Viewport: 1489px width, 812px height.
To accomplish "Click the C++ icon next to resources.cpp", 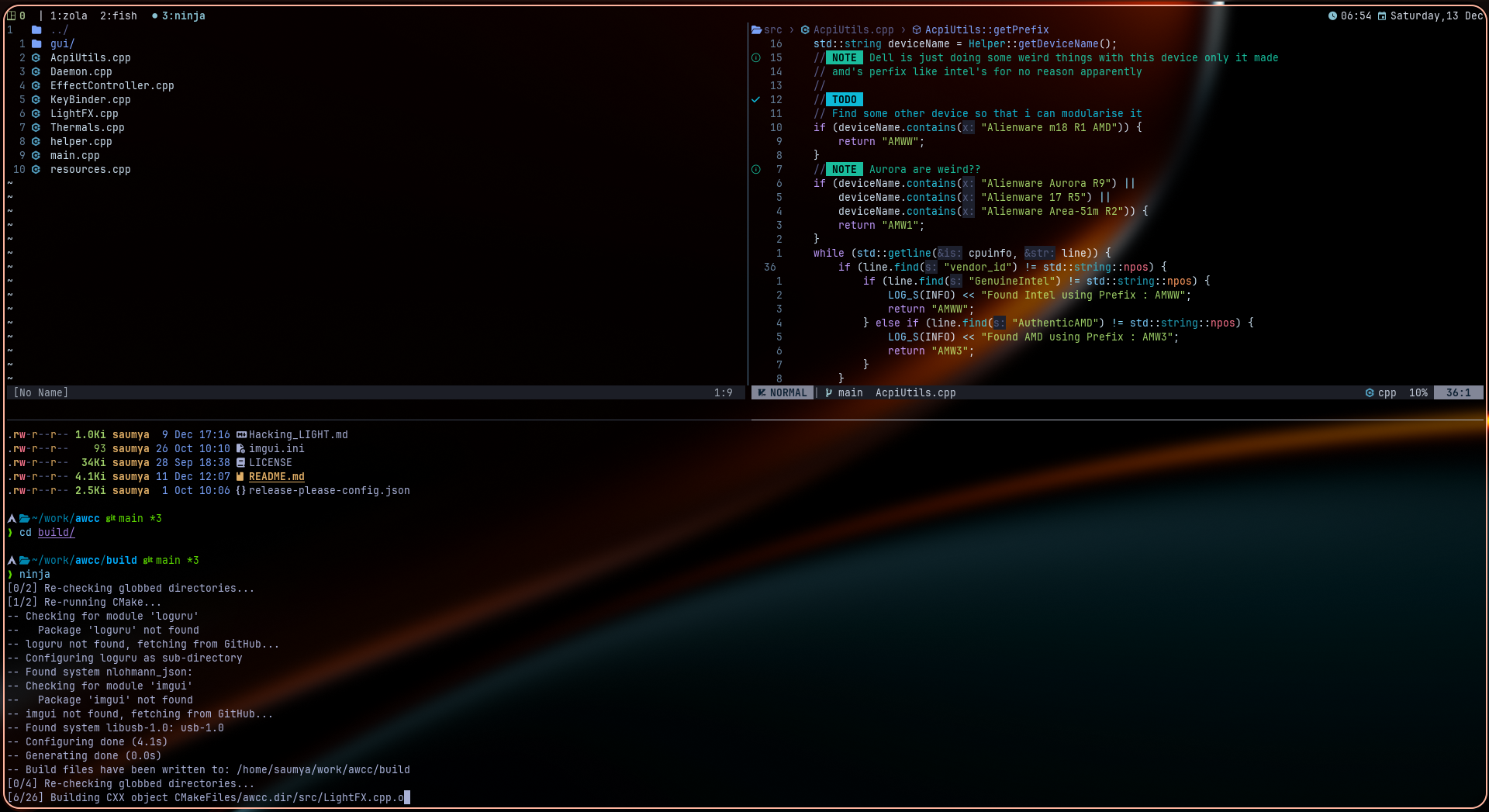I will pyautogui.click(x=36, y=169).
